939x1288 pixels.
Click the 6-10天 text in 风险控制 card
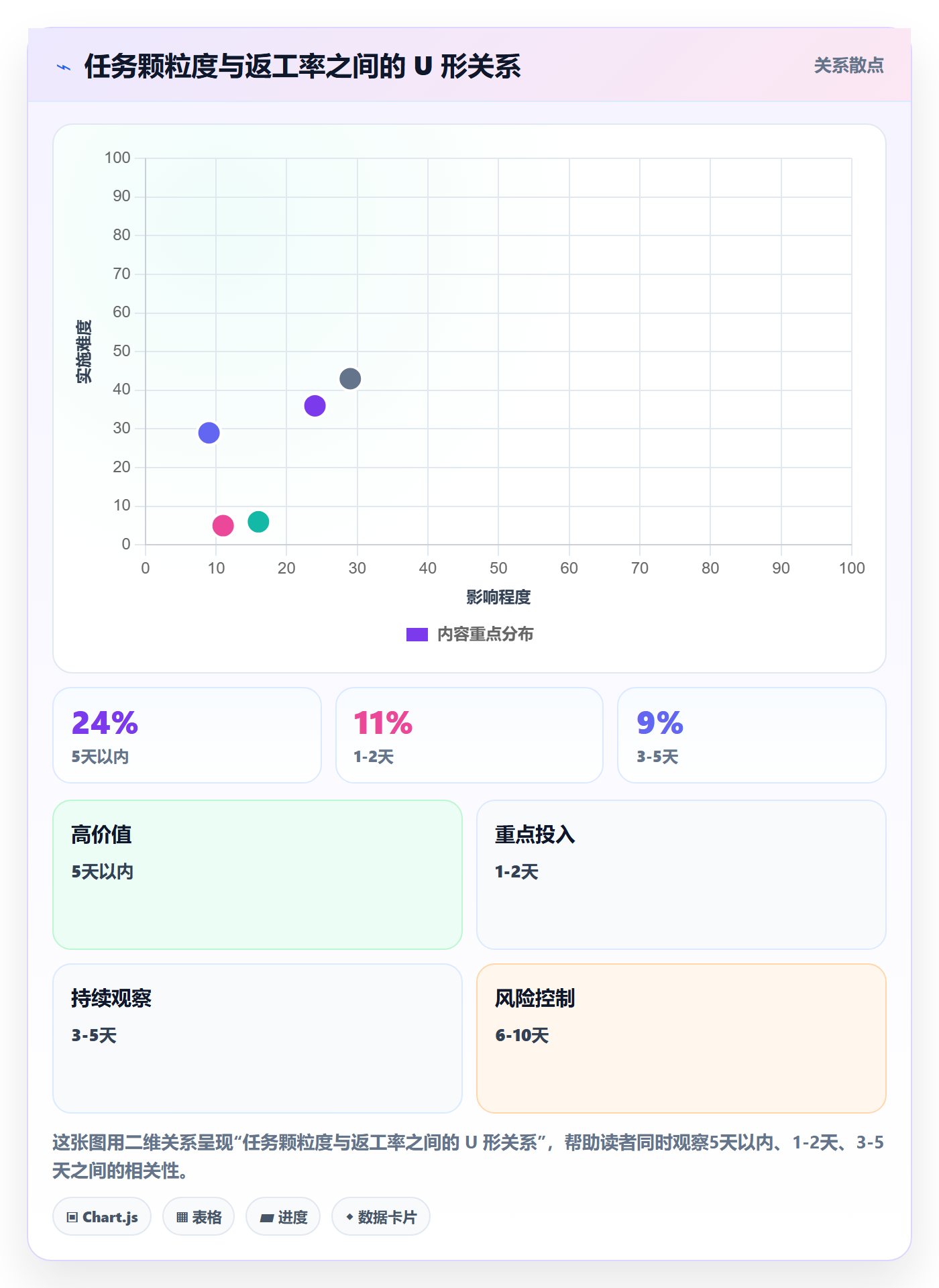click(x=522, y=1036)
